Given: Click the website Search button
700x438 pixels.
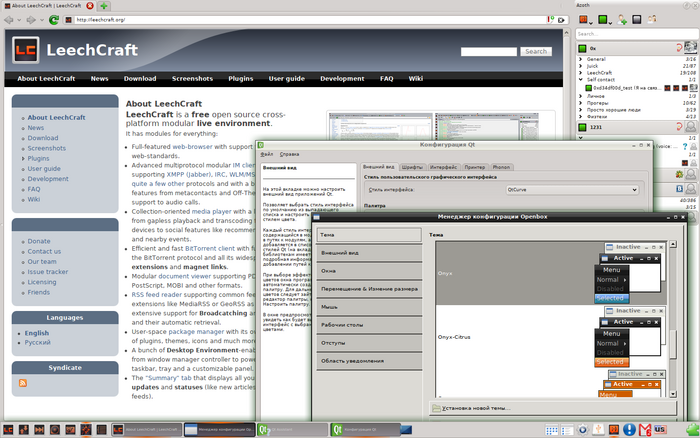Looking at the screenshot, I should [x=536, y=52].
